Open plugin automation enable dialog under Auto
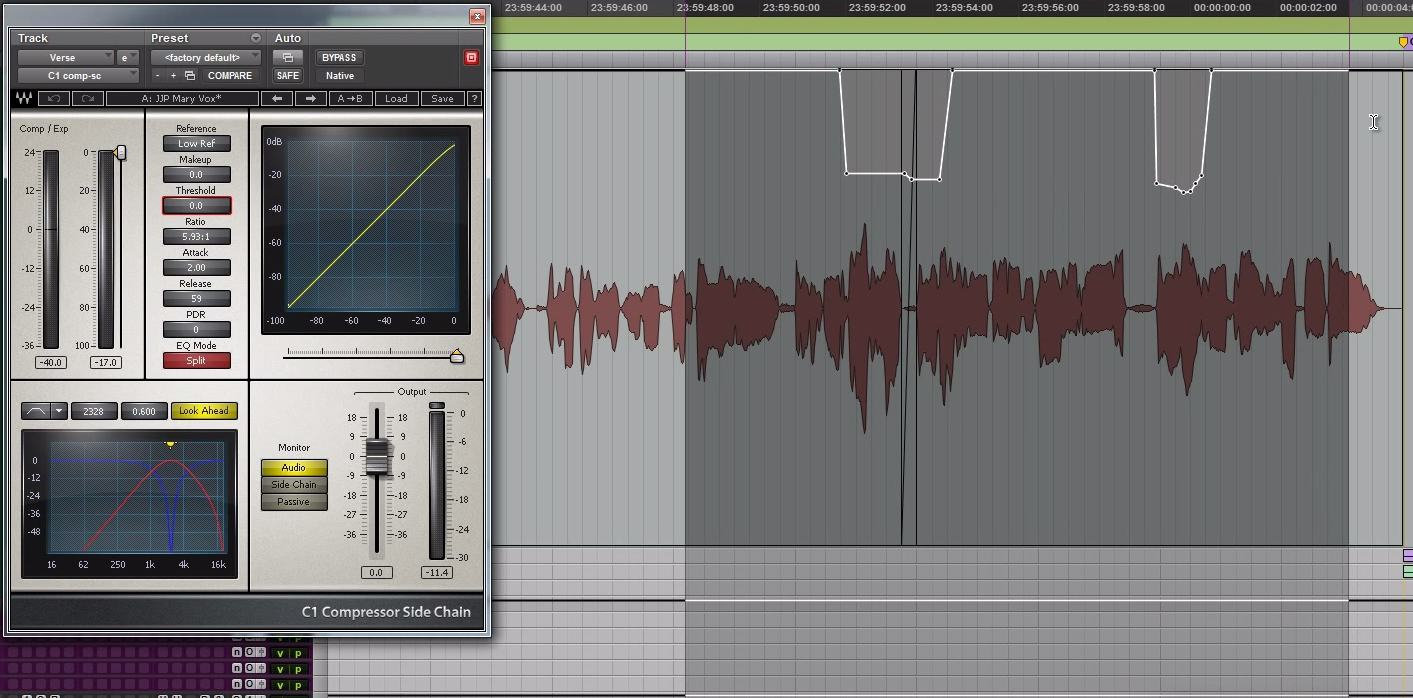The height and width of the screenshot is (698, 1413). pos(287,57)
